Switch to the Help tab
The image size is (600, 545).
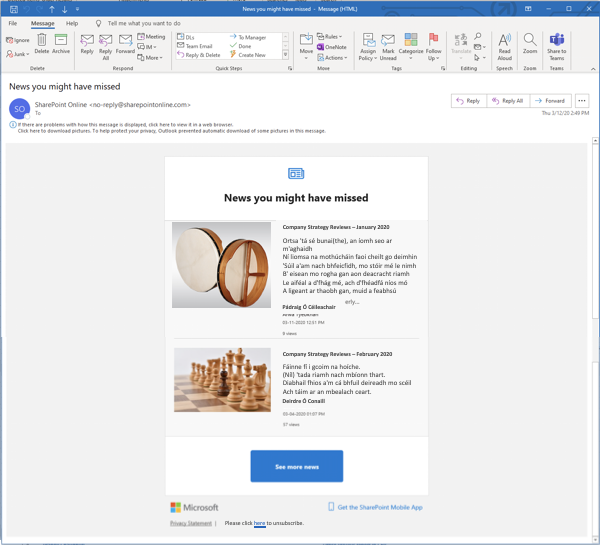click(72, 22)
